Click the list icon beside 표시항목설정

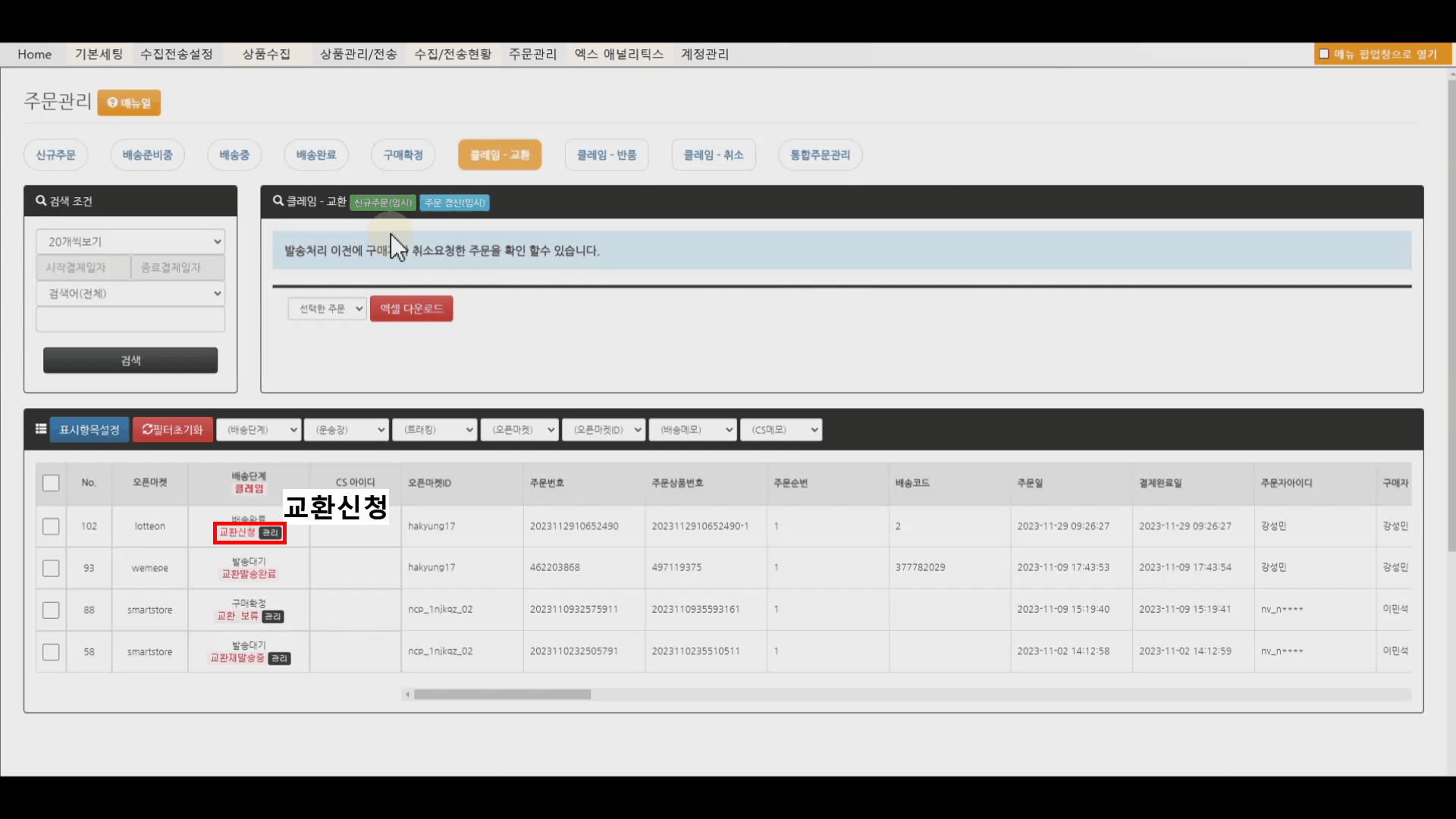[x=41, y=429]
